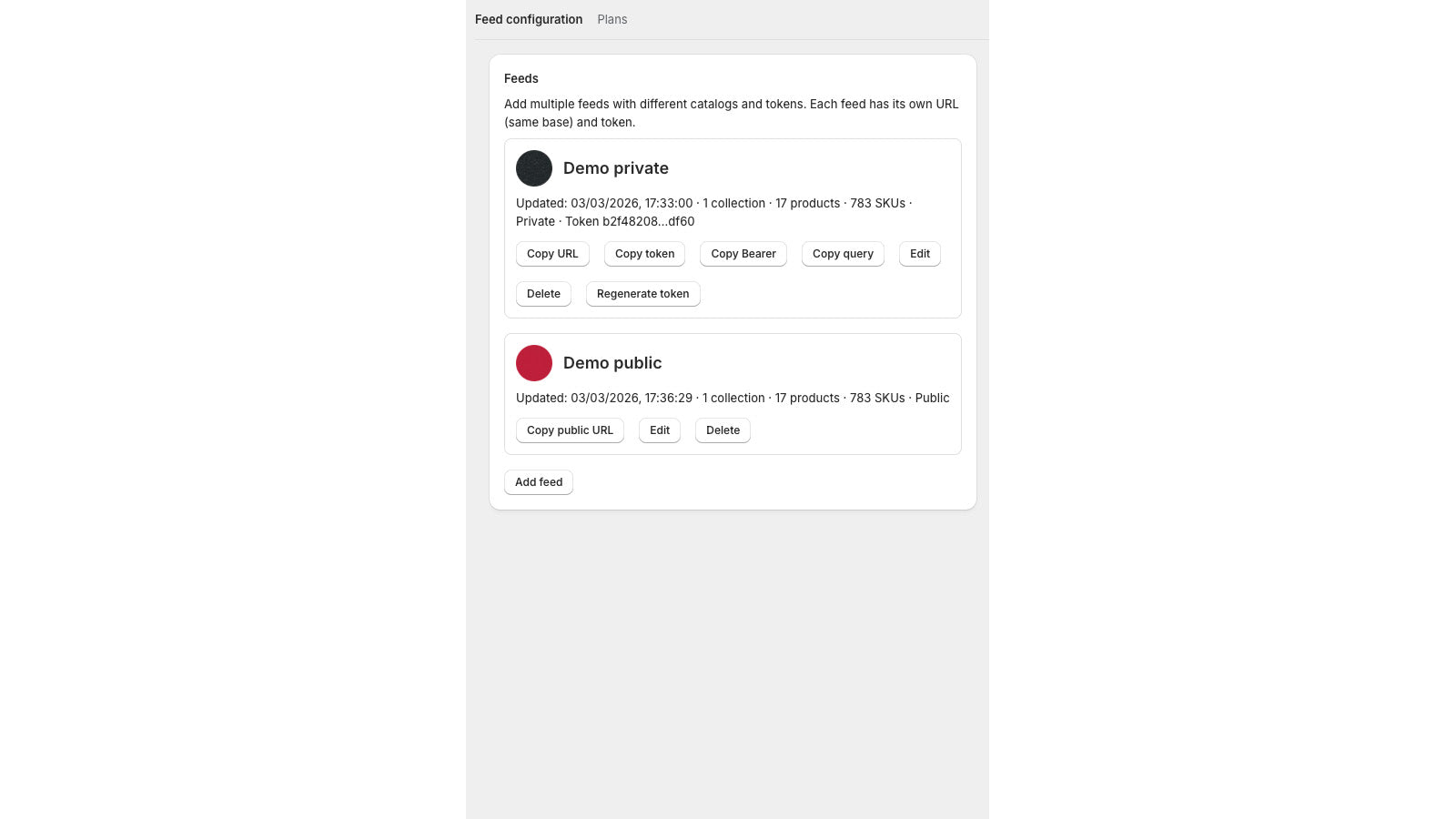The height and width of the screenshot is (819, 1456).
Task: Copy public URL of Demo public
Action: 570,430
